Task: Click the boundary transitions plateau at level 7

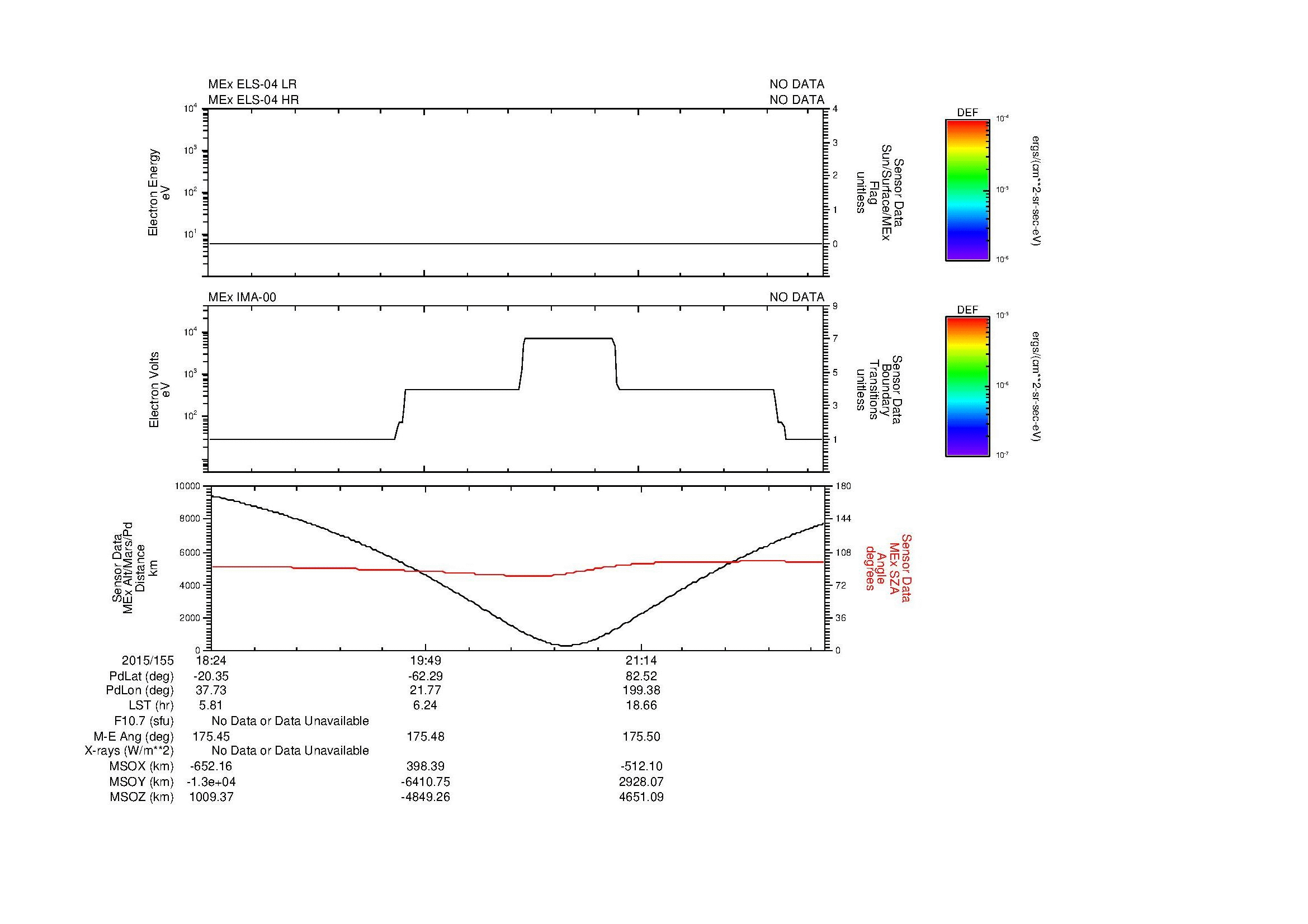Action: 568,338
